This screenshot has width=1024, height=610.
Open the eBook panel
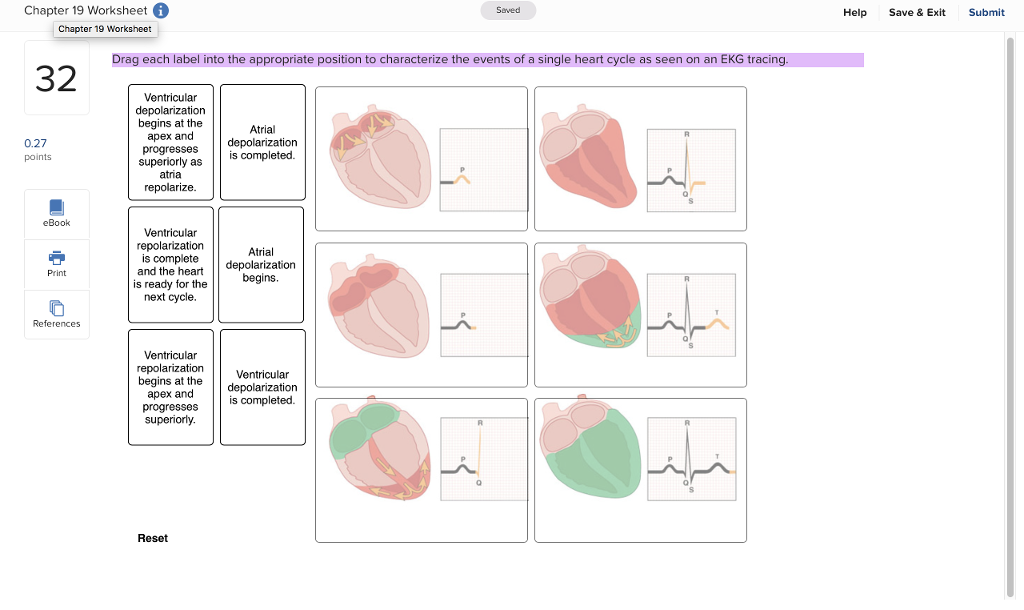56,213
